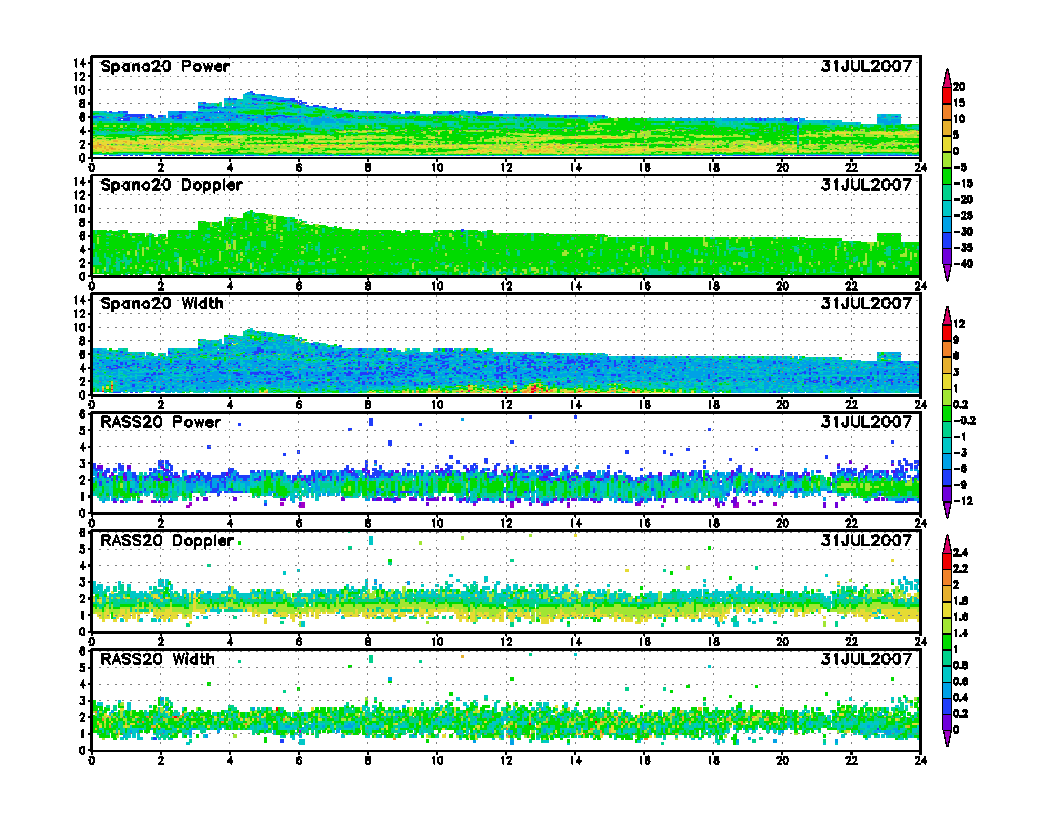Click the "RASS20 Power" panel title
The image size is (1056, 816).
point(160,422)
